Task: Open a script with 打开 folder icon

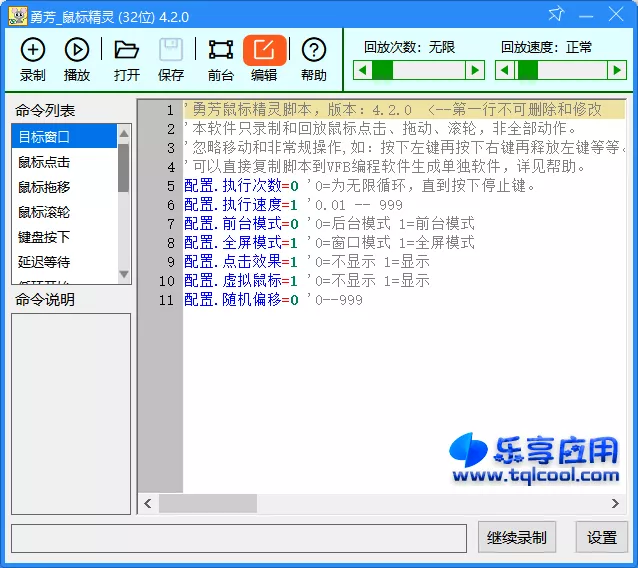Action: tap(127, 50)
